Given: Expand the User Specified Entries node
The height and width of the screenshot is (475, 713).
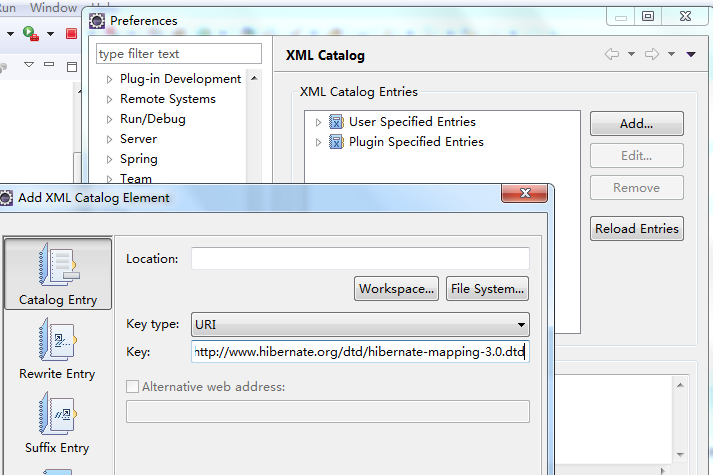Looking at the screenshot, I should [x=318, y=122].
